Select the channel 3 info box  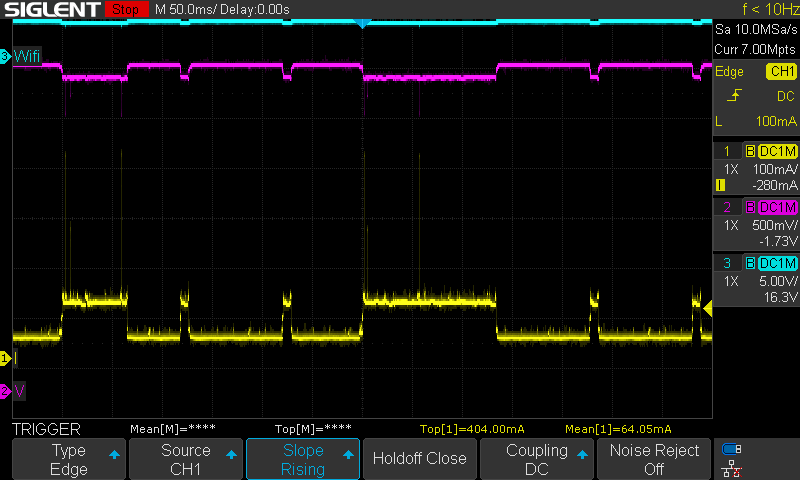(x=756, y=281)
